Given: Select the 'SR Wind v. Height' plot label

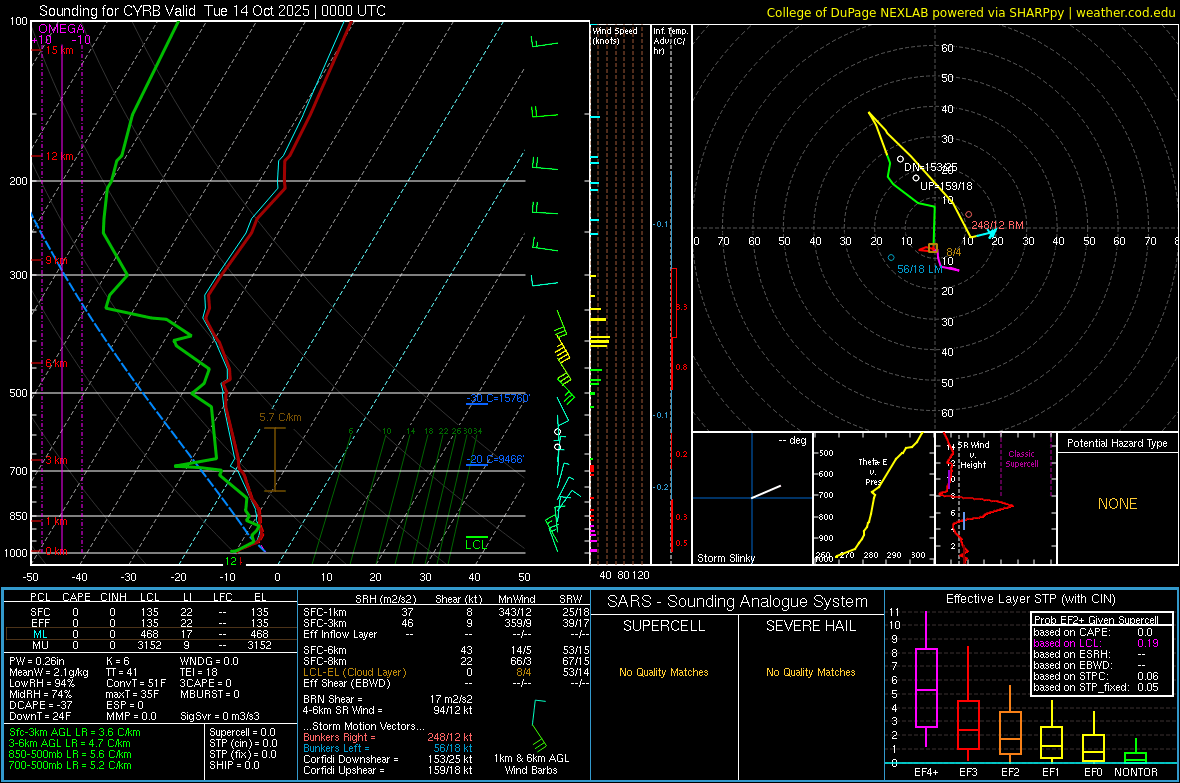Looking at the screenshot, I should (x=974, y=455).
